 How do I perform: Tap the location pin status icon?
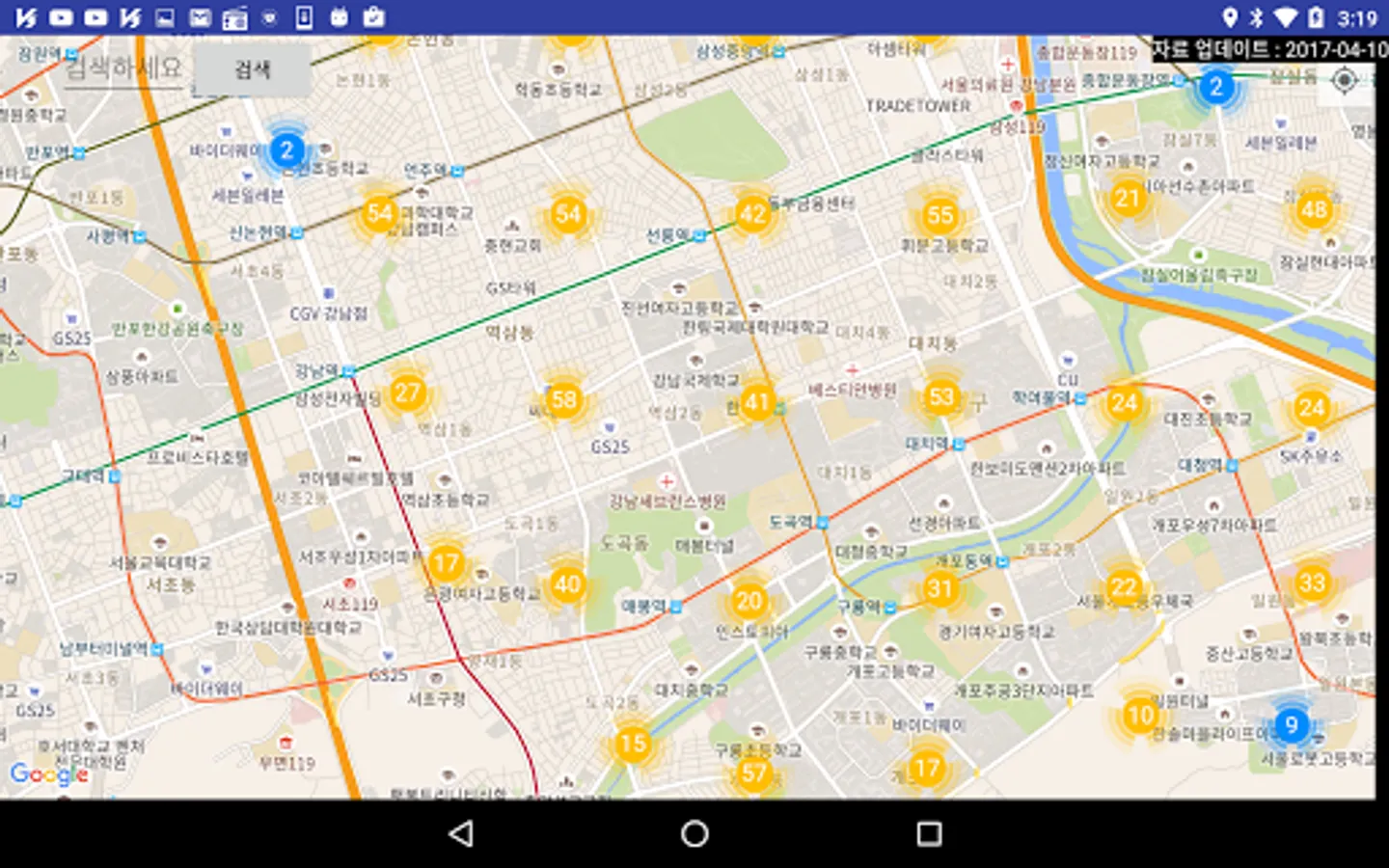click(x=1230, y=17)
